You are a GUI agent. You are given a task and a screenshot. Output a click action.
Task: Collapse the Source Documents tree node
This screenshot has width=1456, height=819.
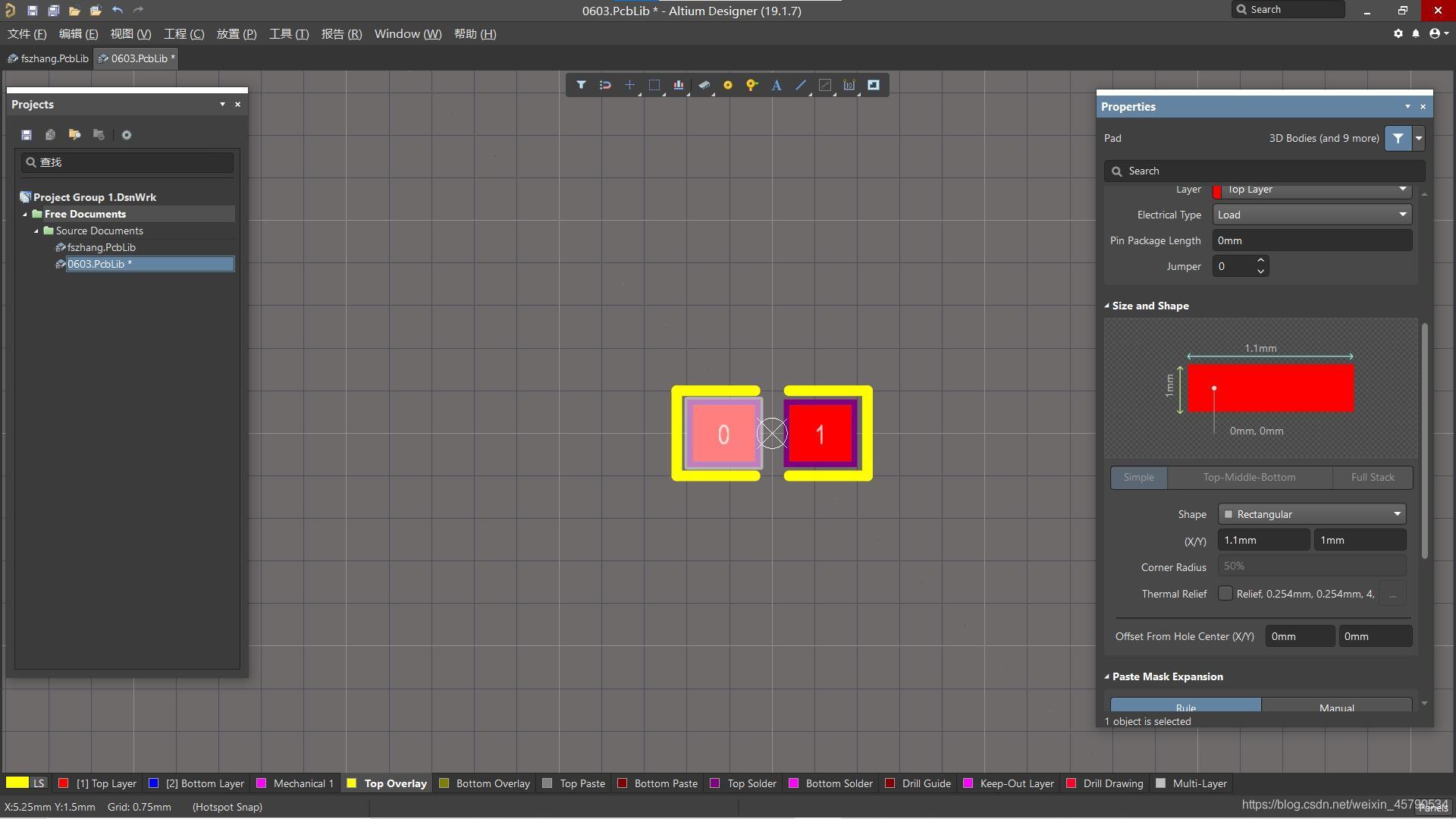[36, 231]
